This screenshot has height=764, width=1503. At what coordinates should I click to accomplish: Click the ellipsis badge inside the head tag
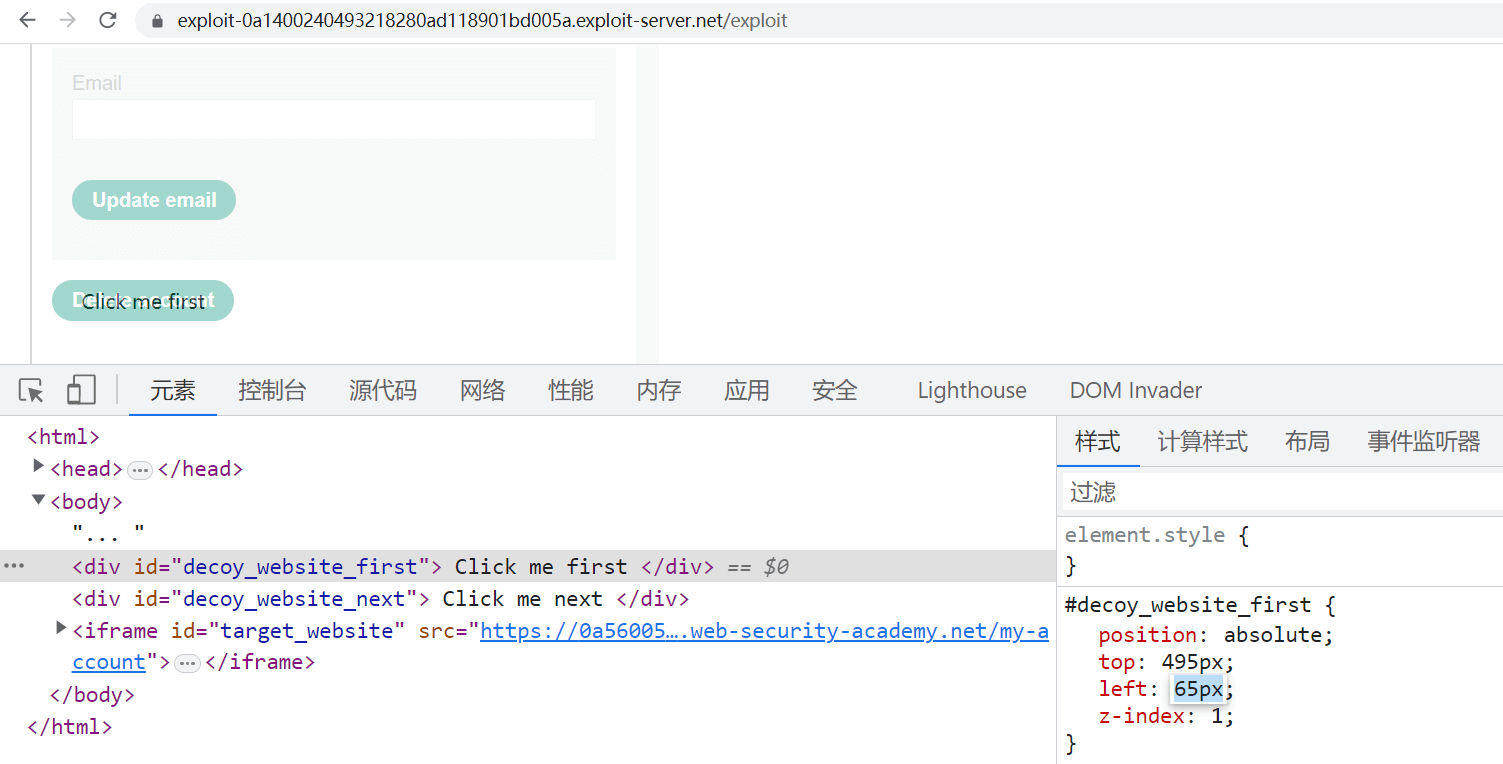[x=140, y=470]
